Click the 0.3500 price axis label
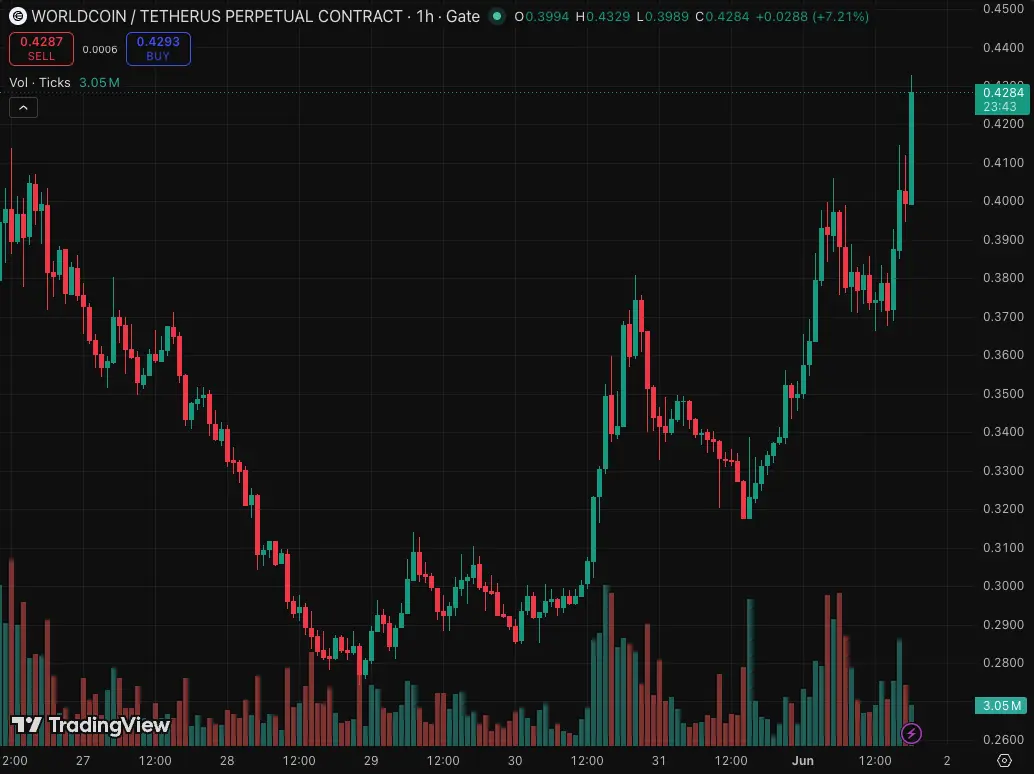Screen dimensions: 1034x774 (1003, 394)
